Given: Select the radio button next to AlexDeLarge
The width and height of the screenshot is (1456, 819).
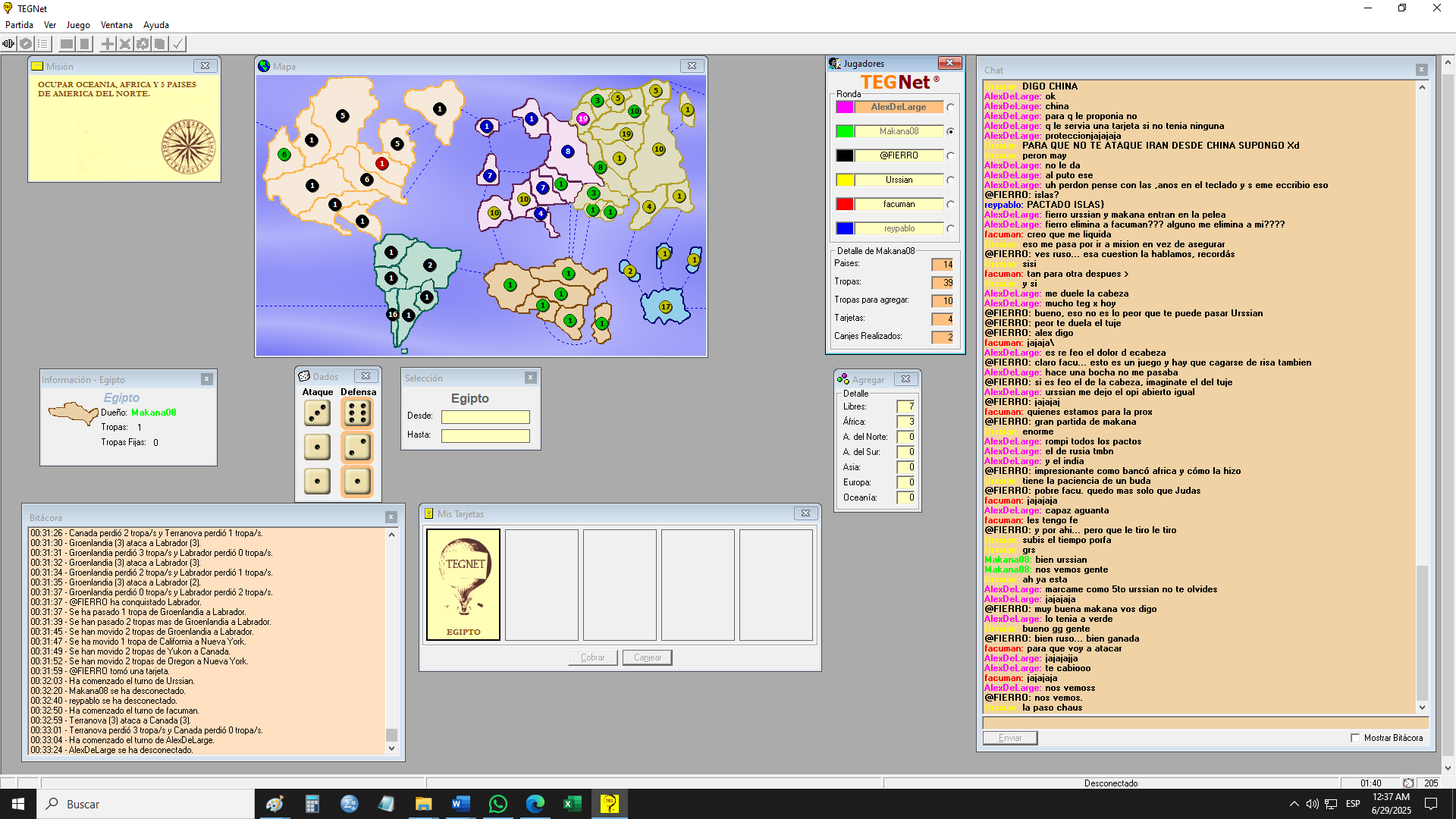Looking at the screenshot, I should pyautogui.click(x=950, y=108).
